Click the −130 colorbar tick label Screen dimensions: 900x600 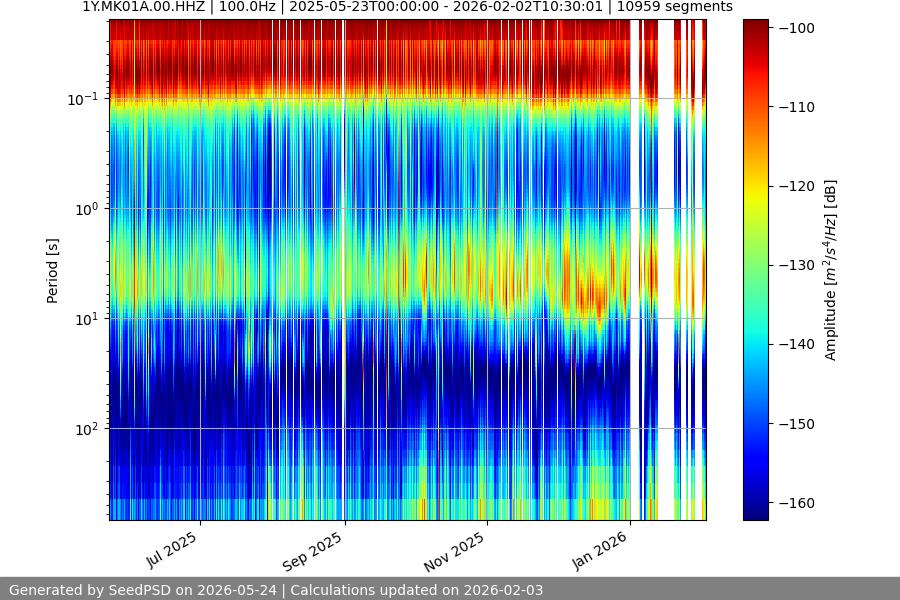tap(796, 265)
